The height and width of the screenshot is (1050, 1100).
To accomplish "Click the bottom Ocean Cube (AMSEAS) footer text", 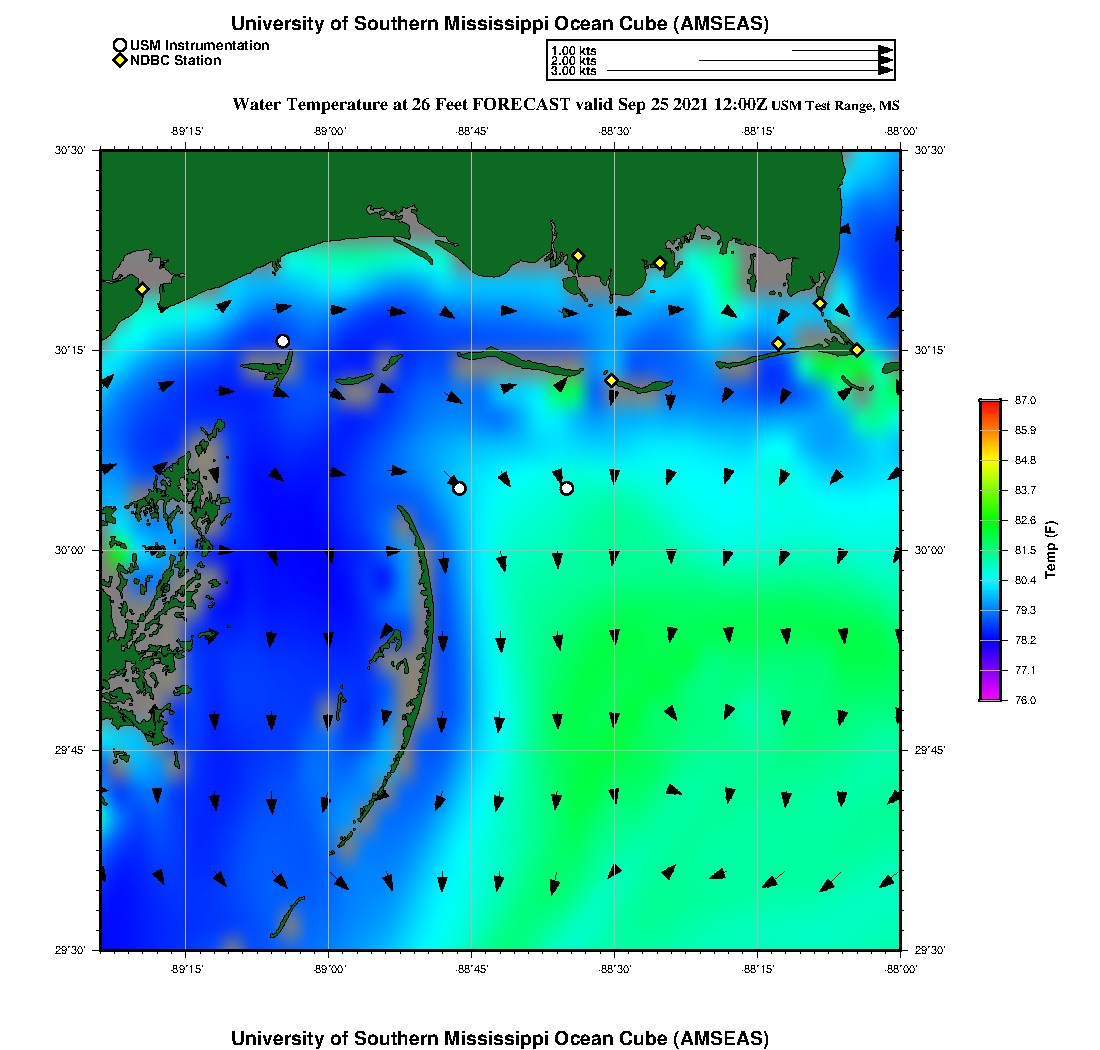I will click(x=499, y=1038).
